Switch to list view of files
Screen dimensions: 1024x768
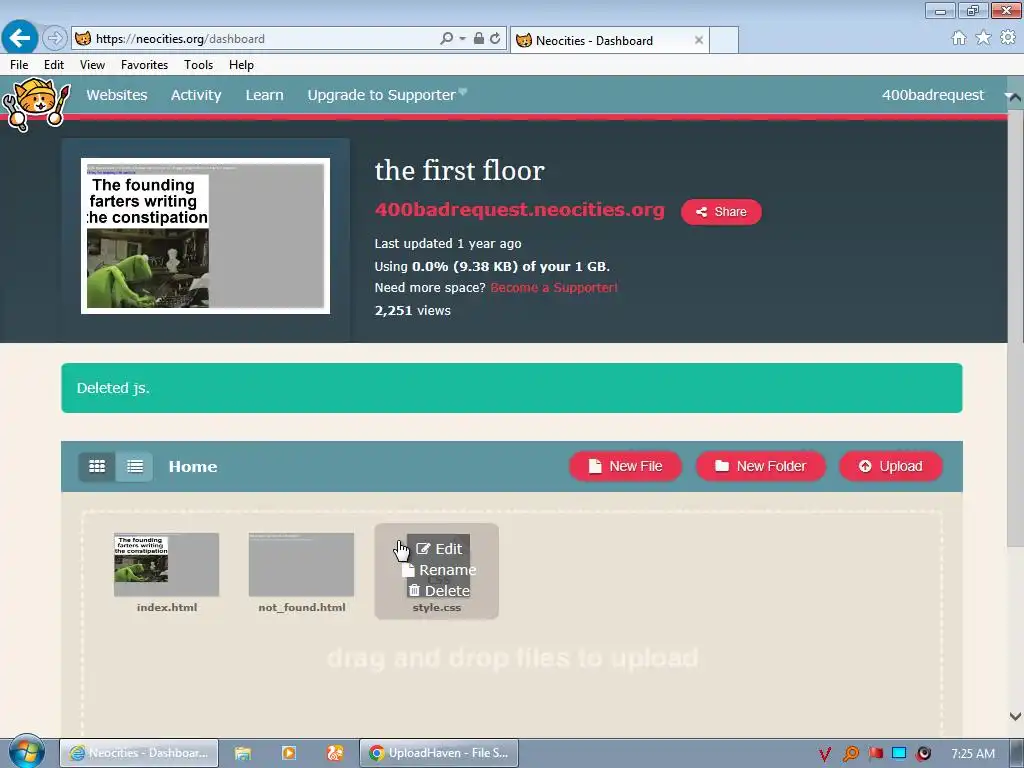135,466
